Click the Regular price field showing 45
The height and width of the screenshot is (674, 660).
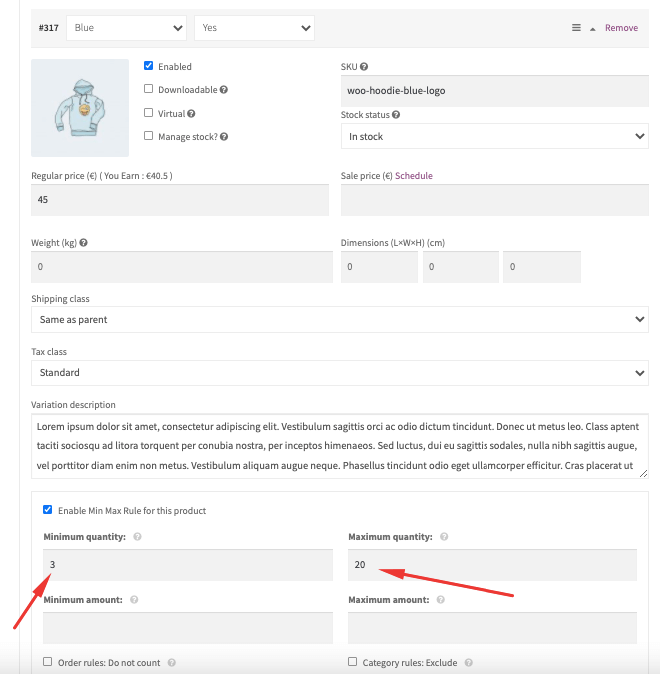coord(180,200)
